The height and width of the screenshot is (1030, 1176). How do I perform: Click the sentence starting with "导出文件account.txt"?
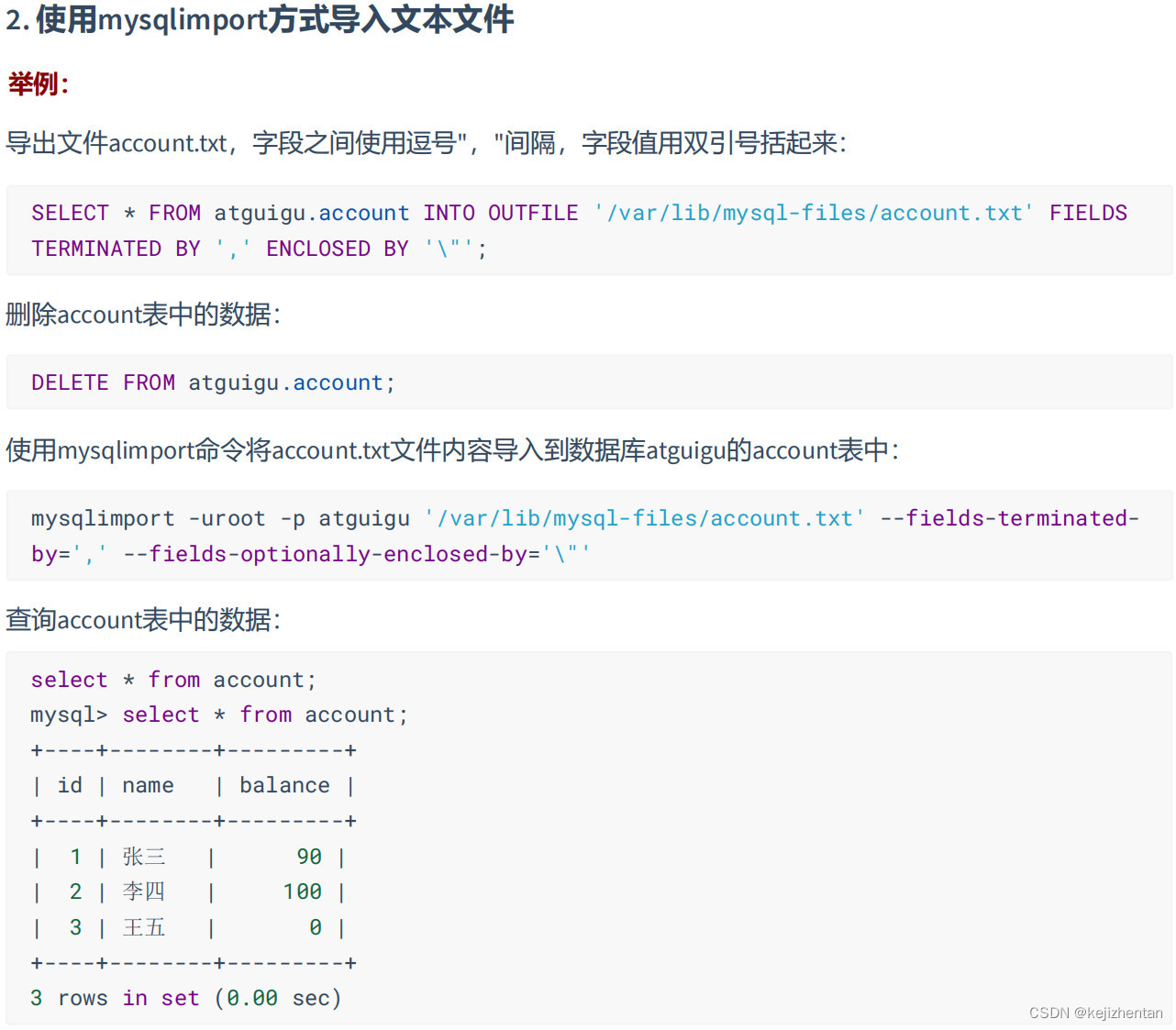pos(427,143)
